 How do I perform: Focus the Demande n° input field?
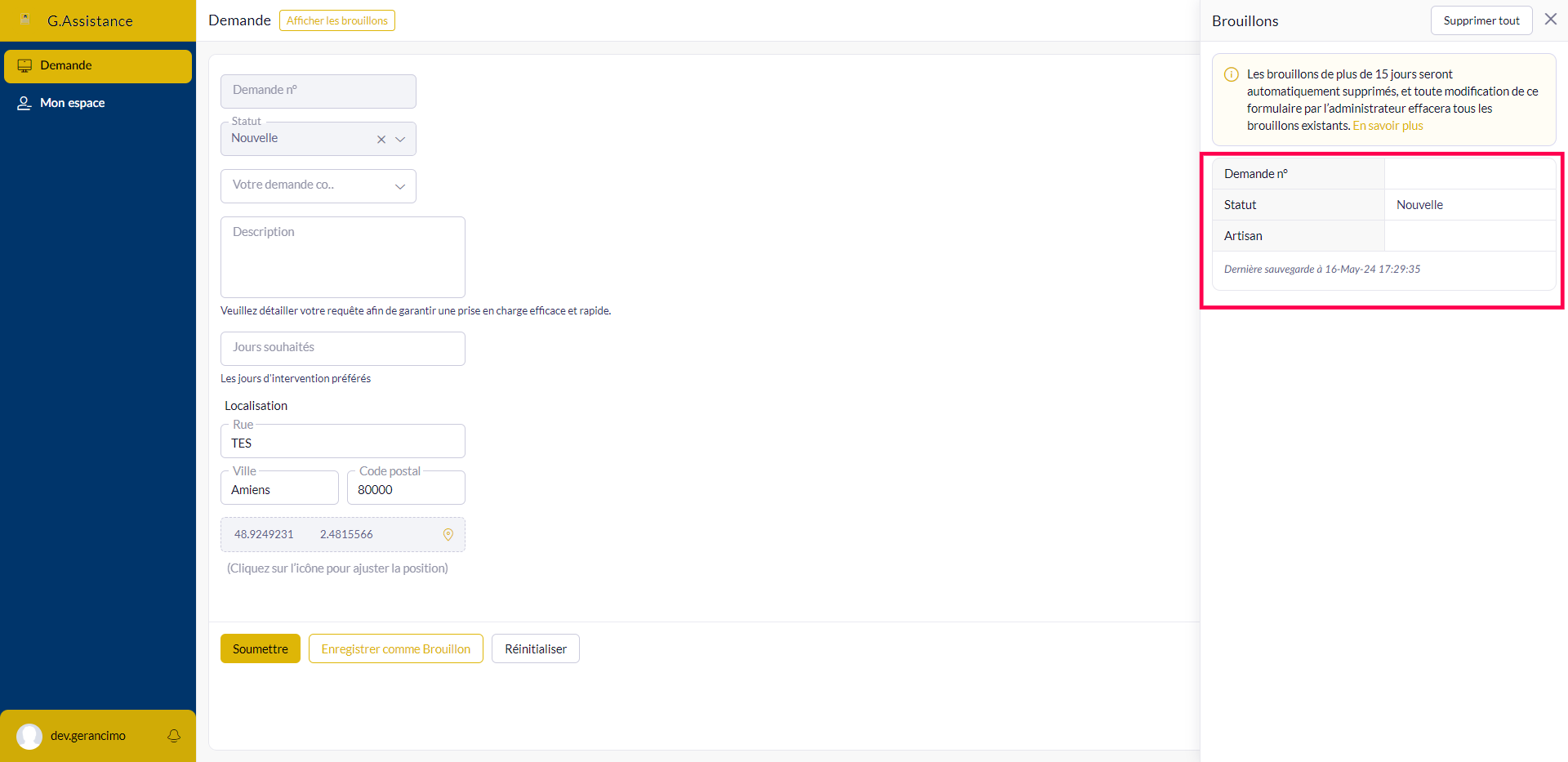point(318,91)
